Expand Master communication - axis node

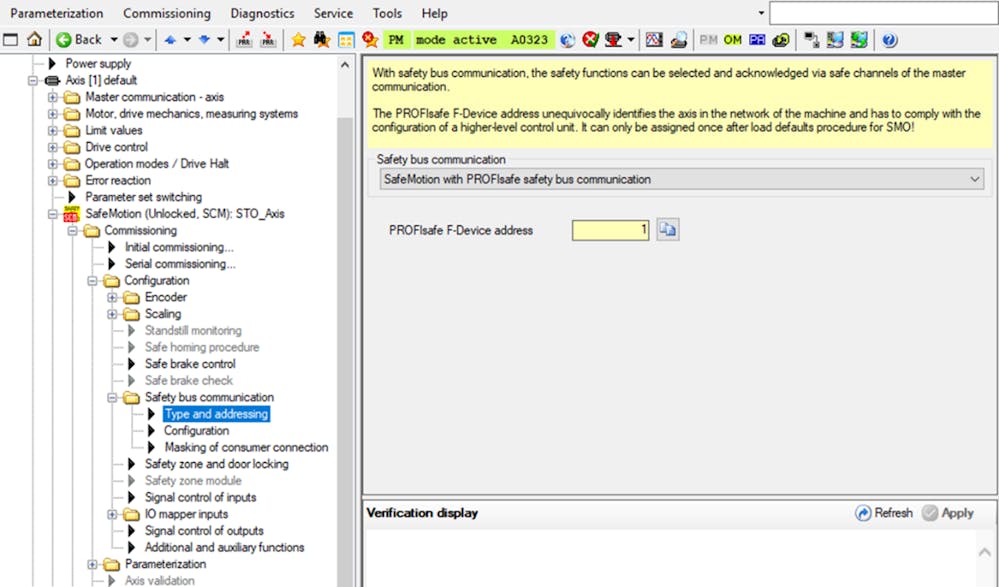click(53, 97)
